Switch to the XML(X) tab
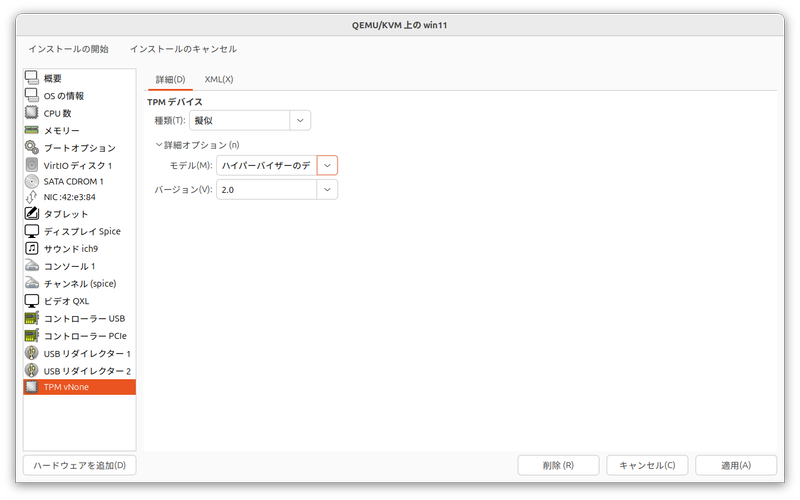This screenshot has width=800, height=500. pos(219,80)
